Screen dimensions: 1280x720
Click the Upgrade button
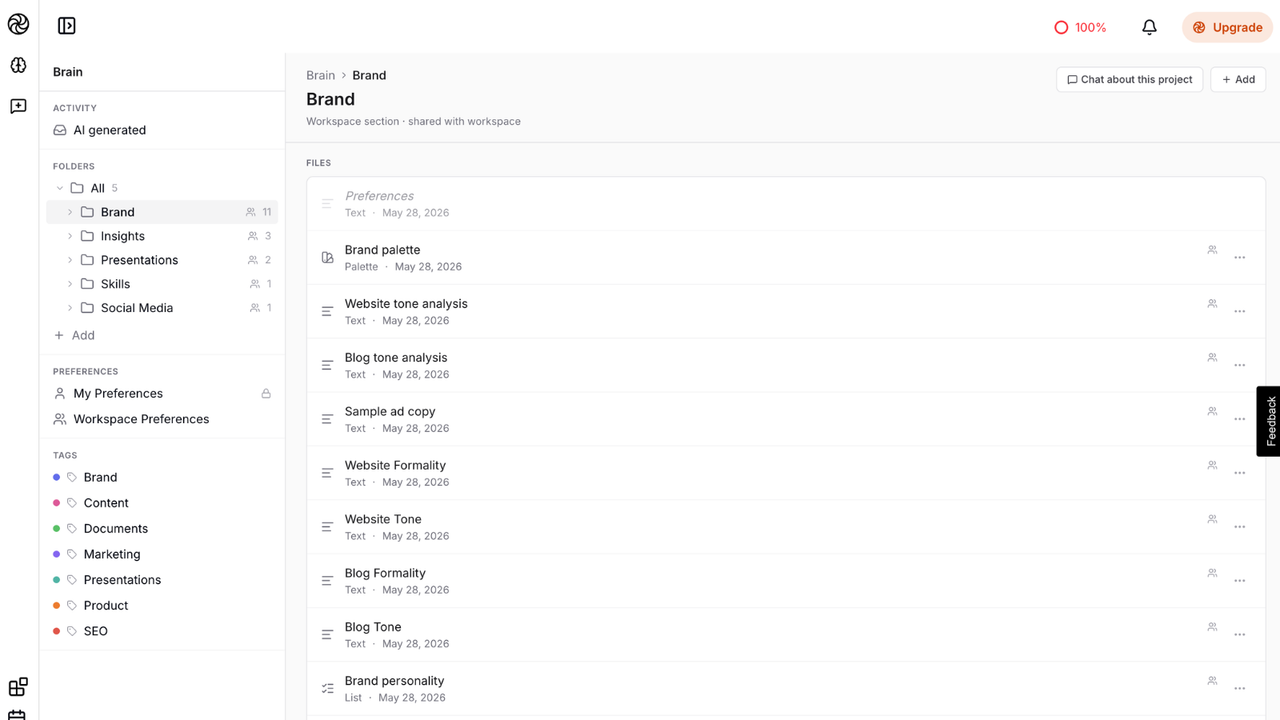click(1227, 28)
